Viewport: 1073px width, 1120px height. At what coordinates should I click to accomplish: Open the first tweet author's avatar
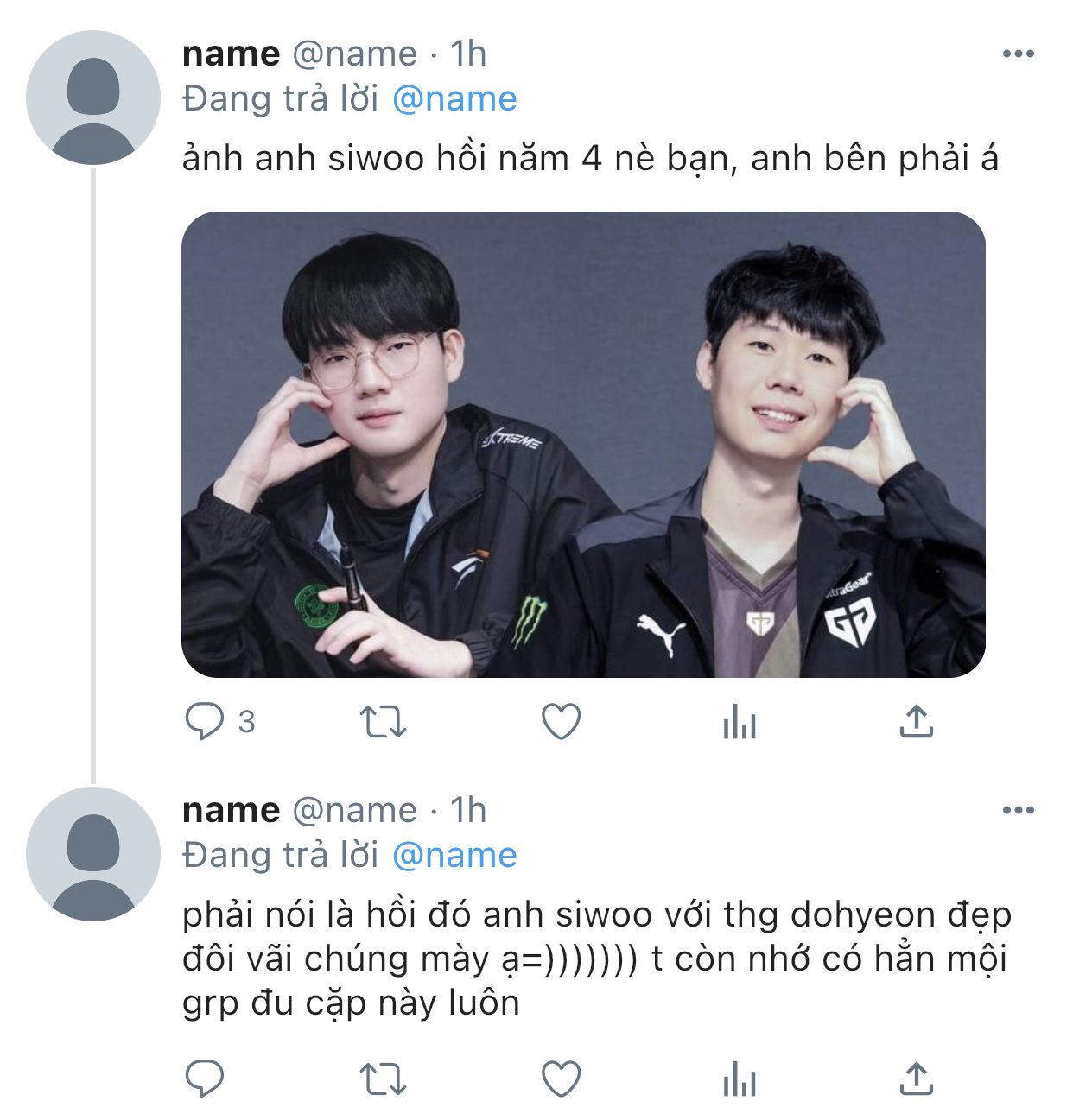93,98
